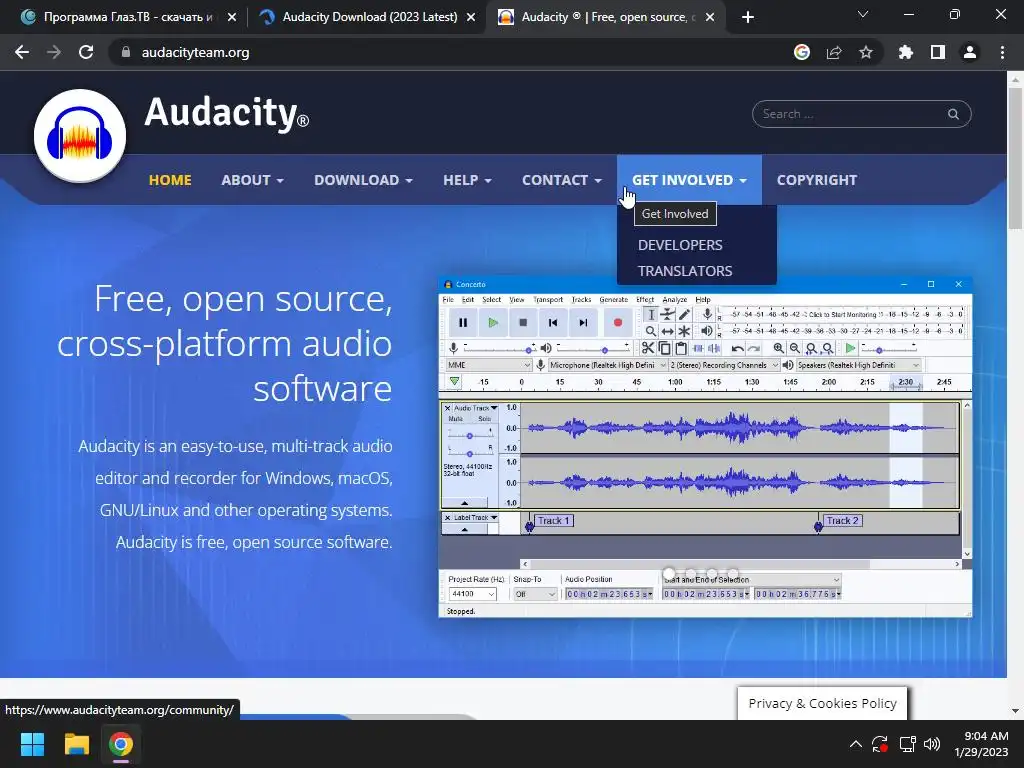Screen dimensions: 1024x768
Task: Expand the CONTACT menu
Action: pos(562,180)
